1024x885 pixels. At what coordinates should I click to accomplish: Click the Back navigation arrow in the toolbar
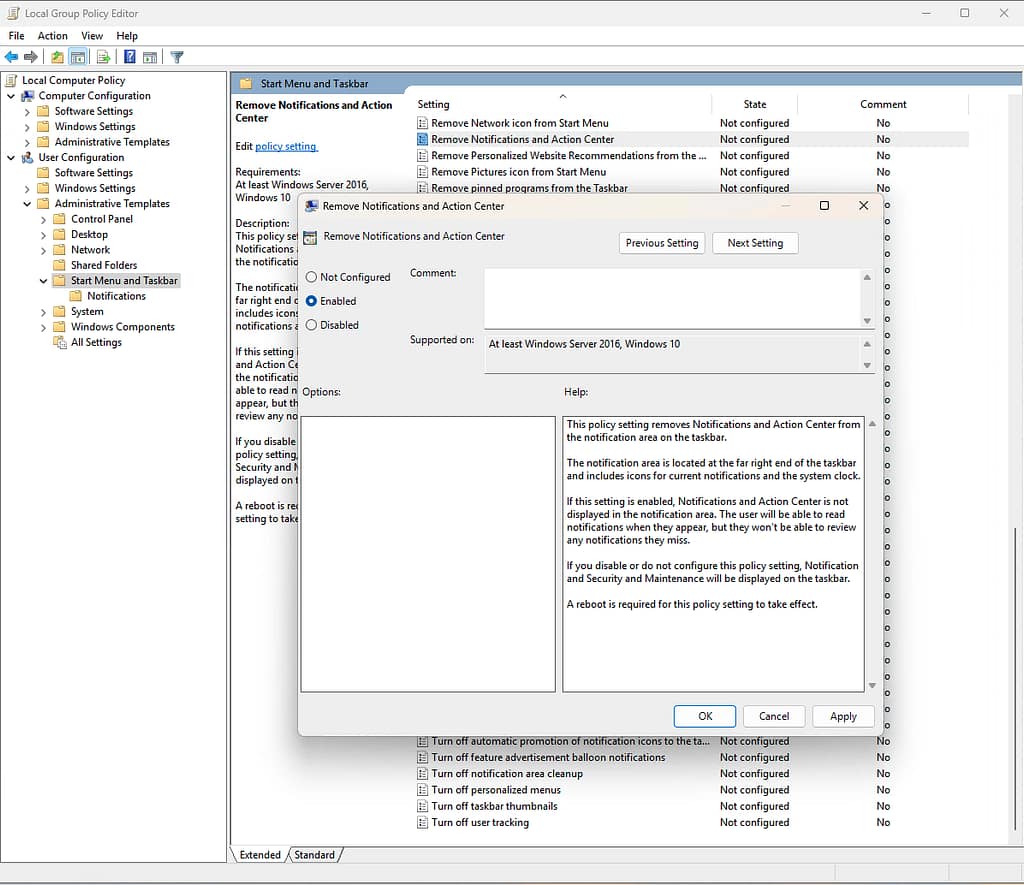coord(11,56)
